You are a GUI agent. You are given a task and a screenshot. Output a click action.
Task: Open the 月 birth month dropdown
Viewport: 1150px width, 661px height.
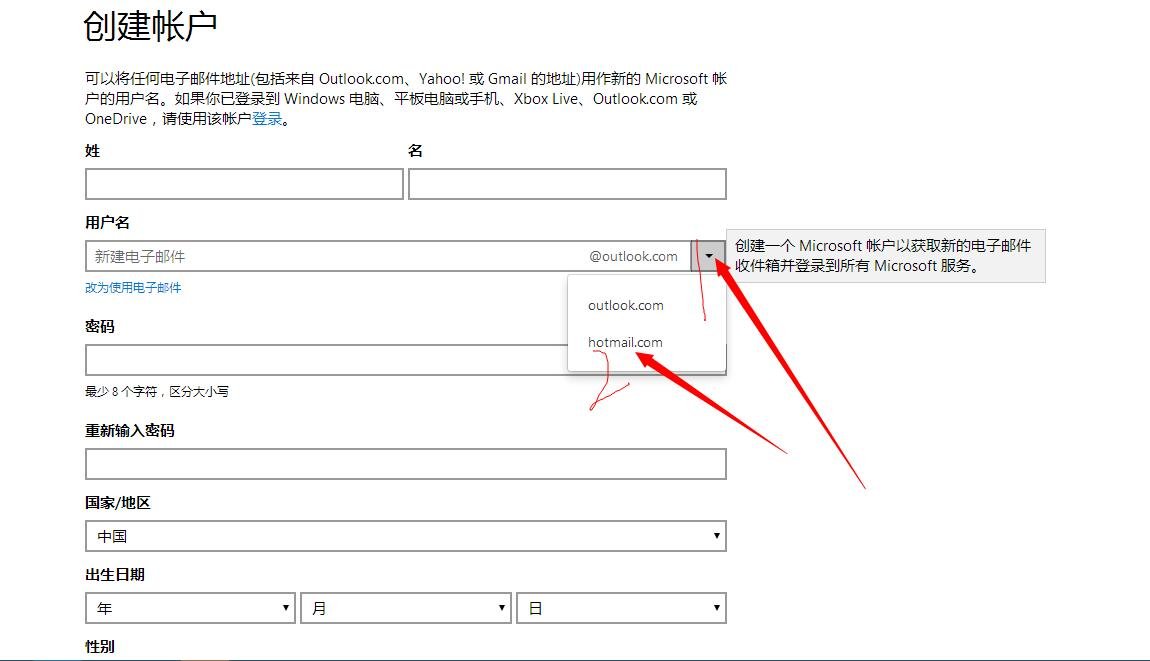click(405, 608)
